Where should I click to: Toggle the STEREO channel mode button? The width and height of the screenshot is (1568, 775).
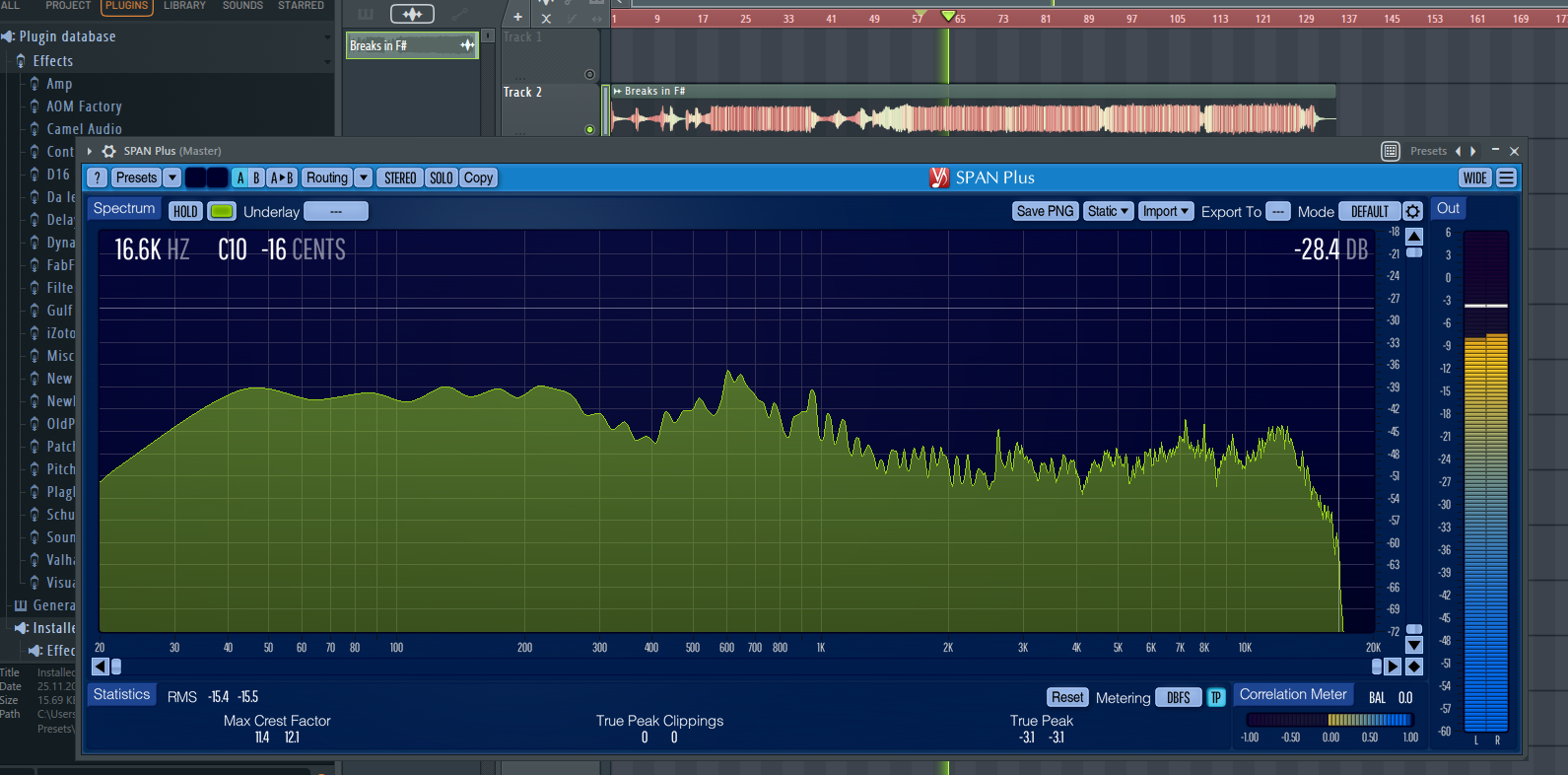pos(400,177)
